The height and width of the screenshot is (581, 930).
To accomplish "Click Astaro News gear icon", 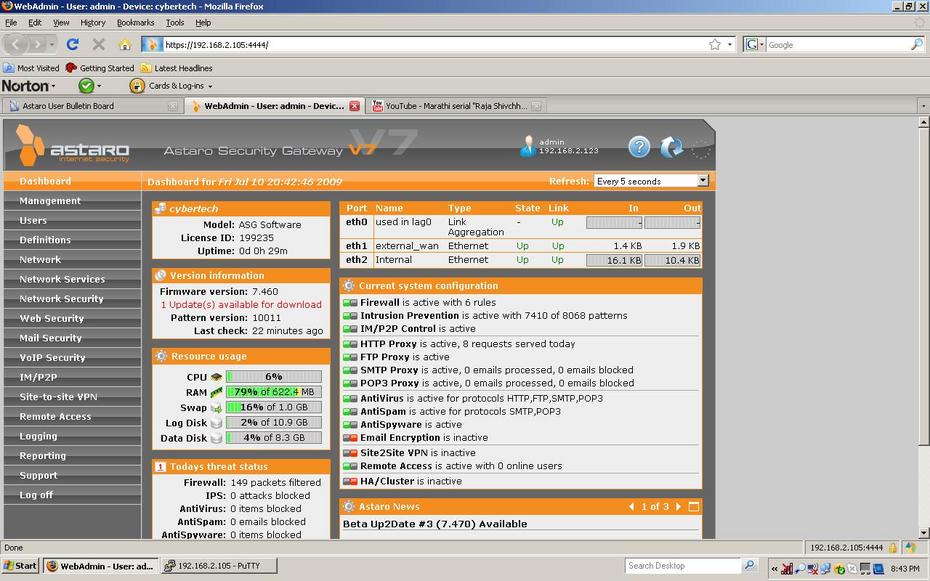I will (349, 506).
